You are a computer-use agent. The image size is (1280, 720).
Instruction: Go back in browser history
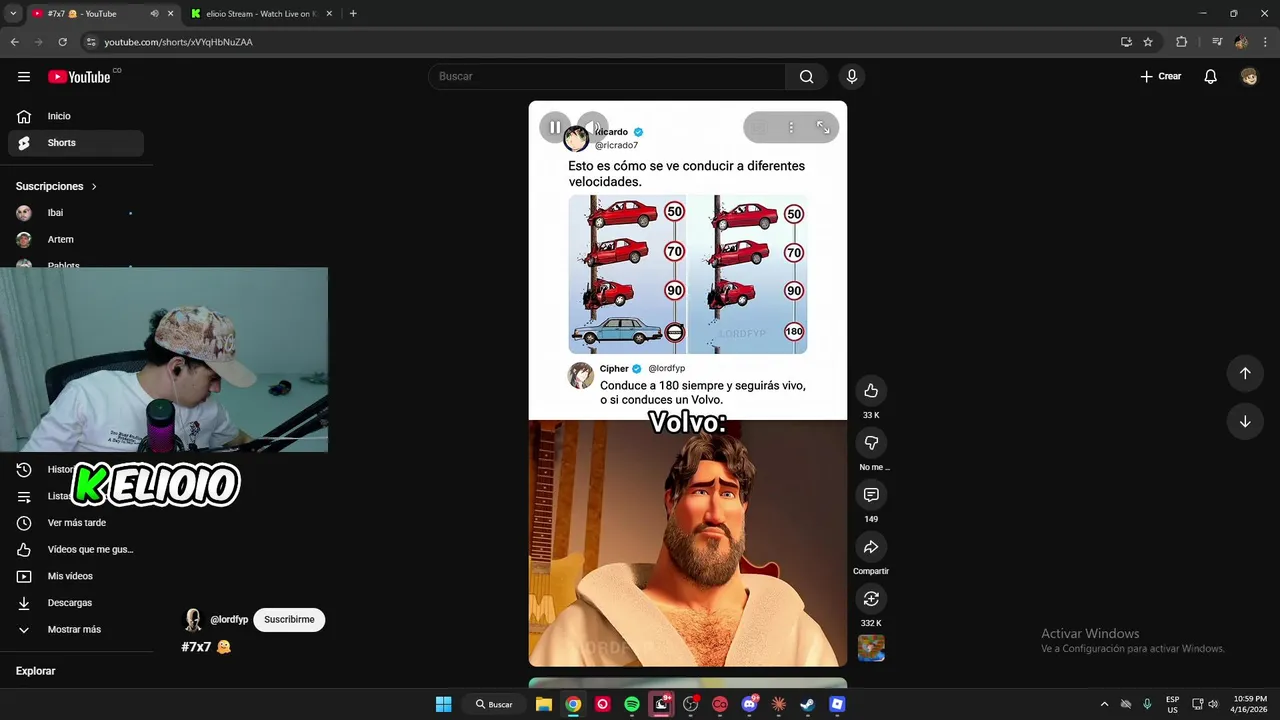(14, 42)
